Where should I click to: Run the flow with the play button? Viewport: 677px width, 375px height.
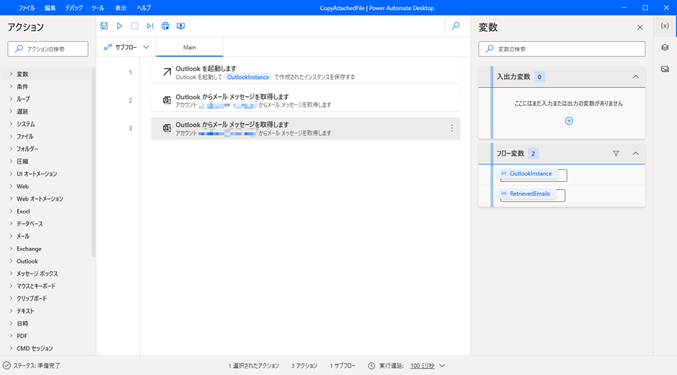[x=120, y=26]
